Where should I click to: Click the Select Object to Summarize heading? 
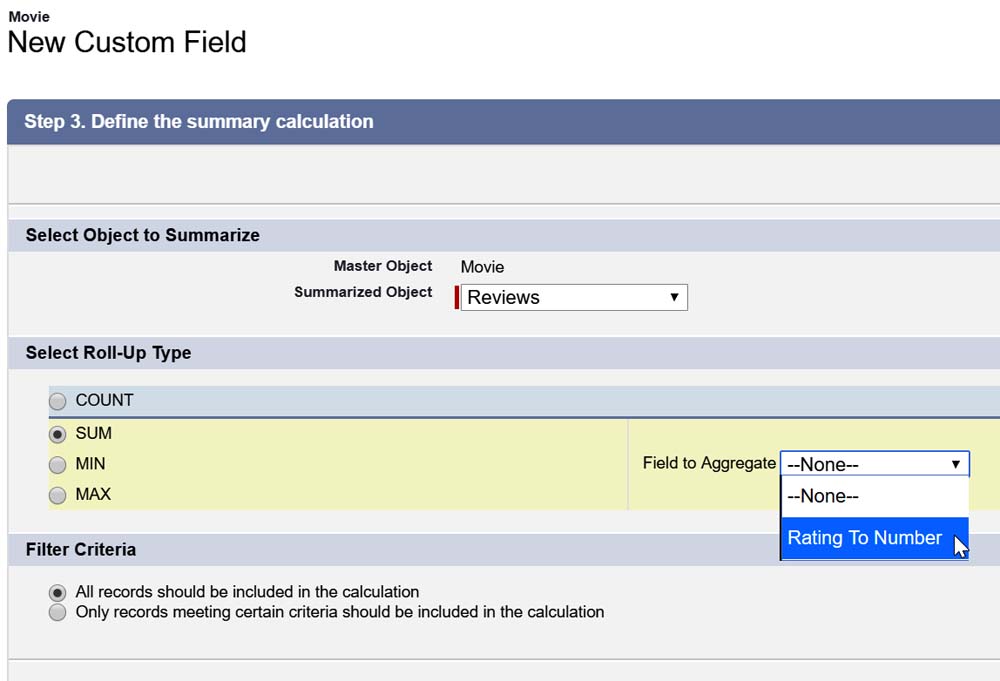pyautogui.click(x=143, y=235)
